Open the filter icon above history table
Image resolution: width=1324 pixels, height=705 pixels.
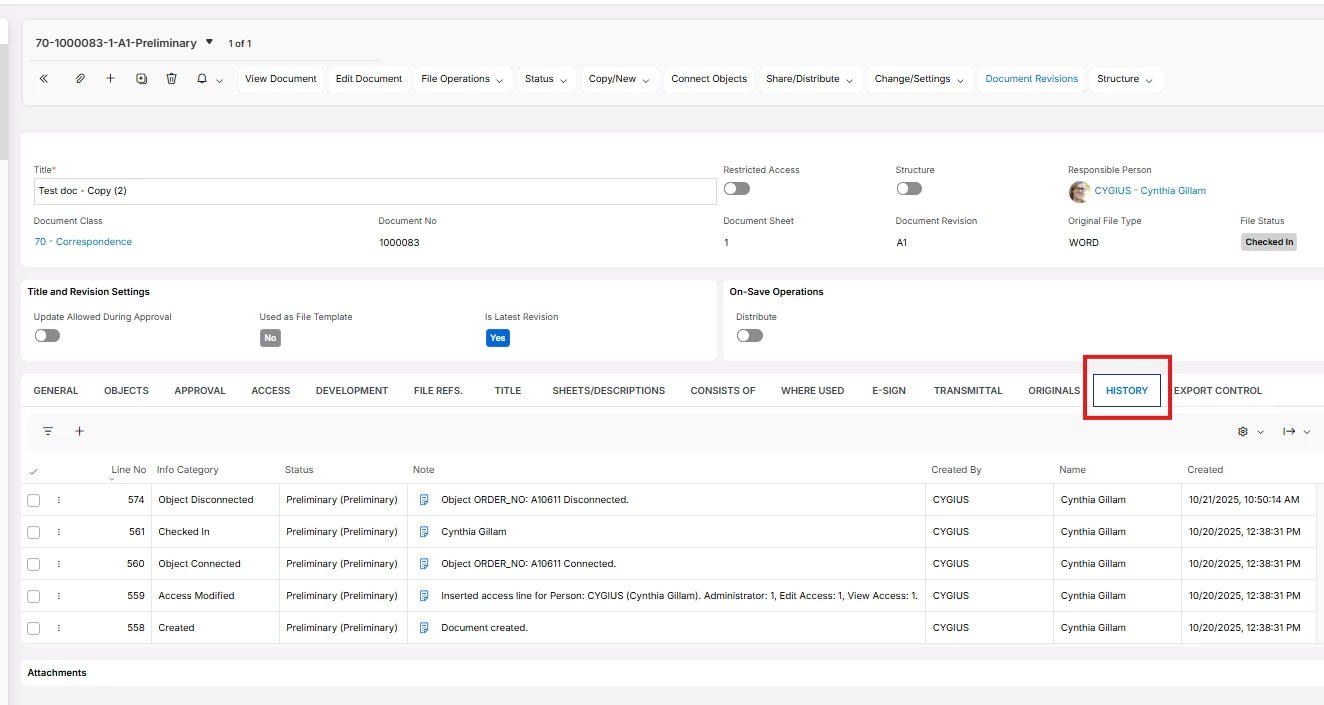coord(48,431)
